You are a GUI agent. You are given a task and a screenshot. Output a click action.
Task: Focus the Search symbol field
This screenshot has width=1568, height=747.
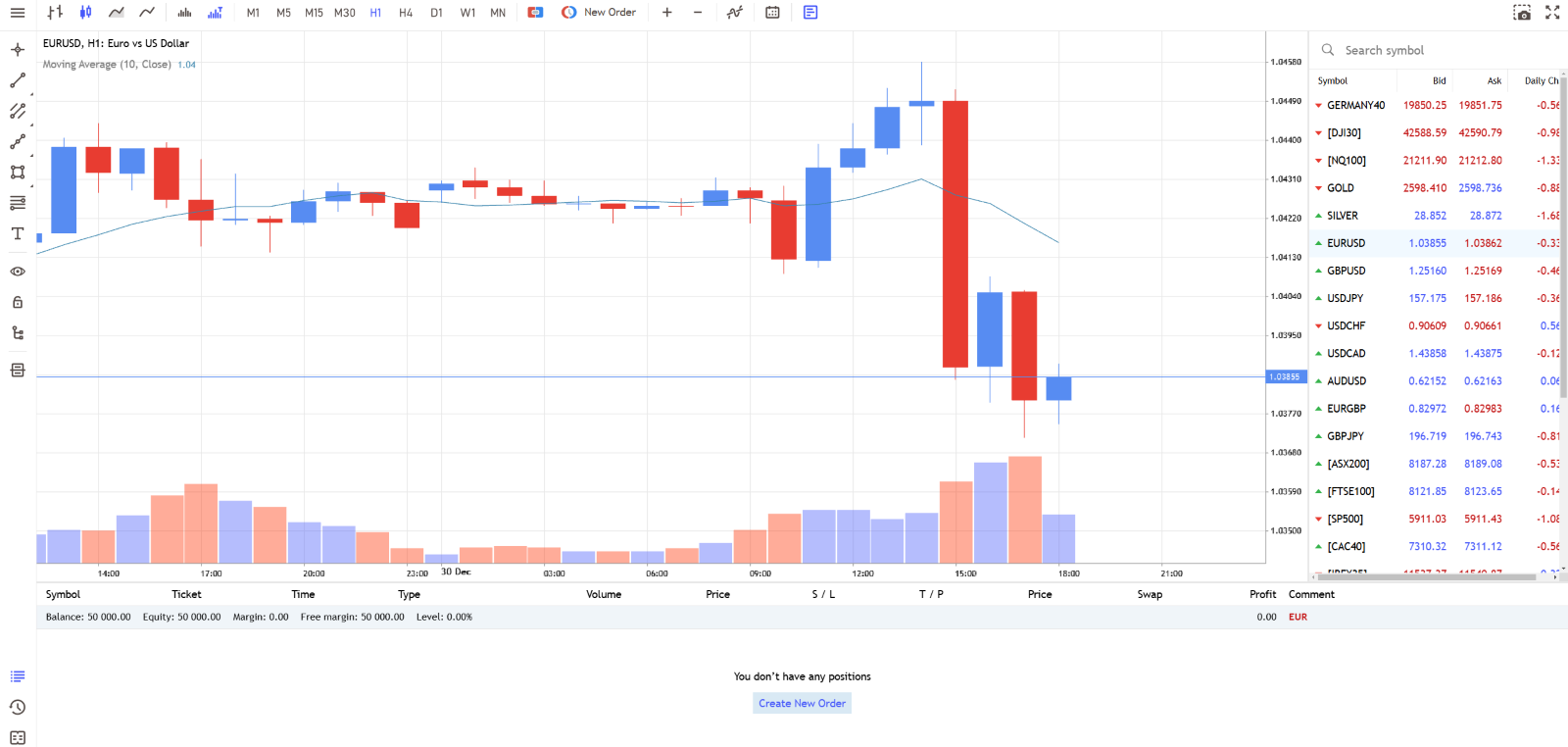(1441, 50)
